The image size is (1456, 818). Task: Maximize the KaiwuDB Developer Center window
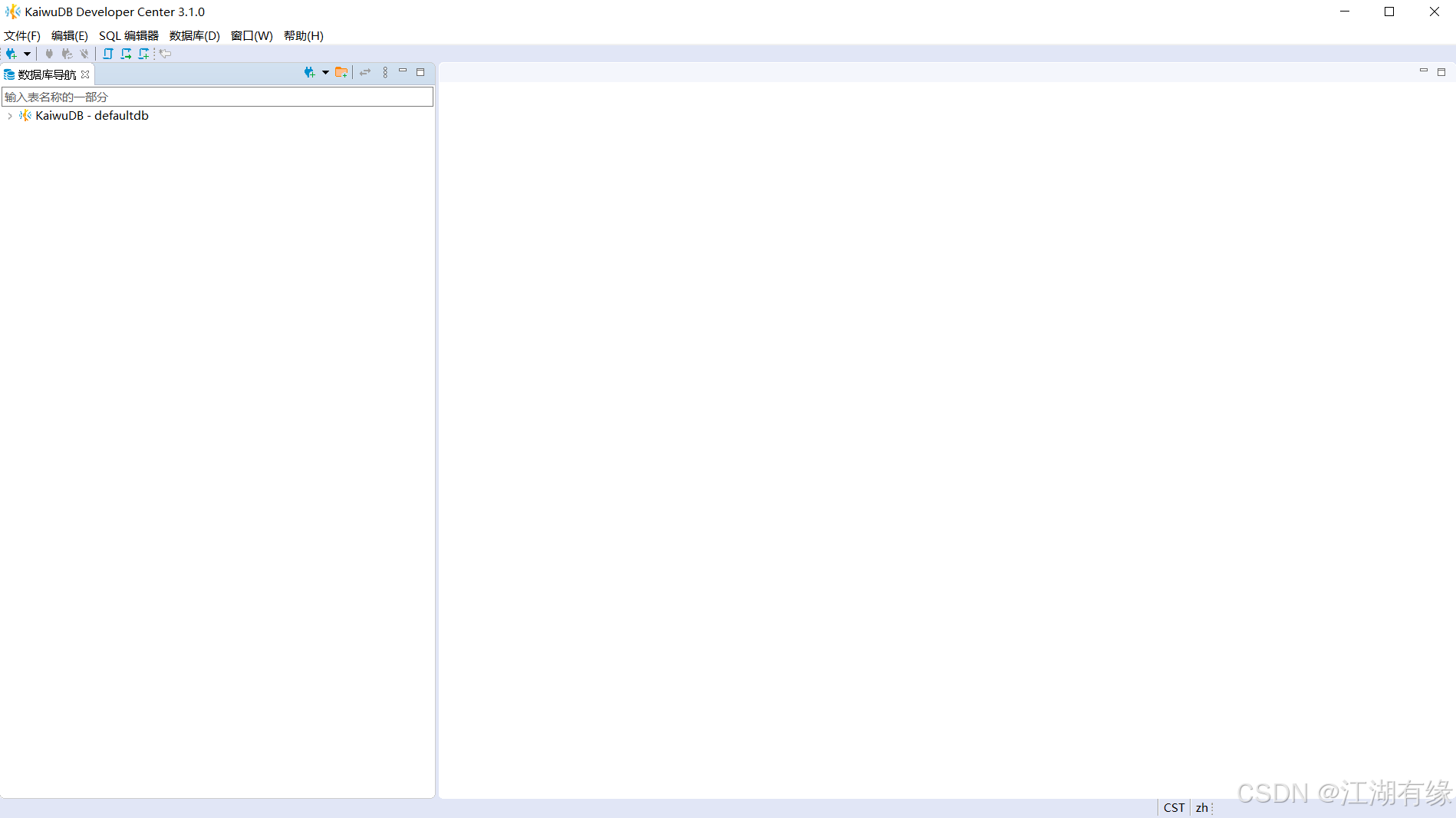(x=1389, y=12)
